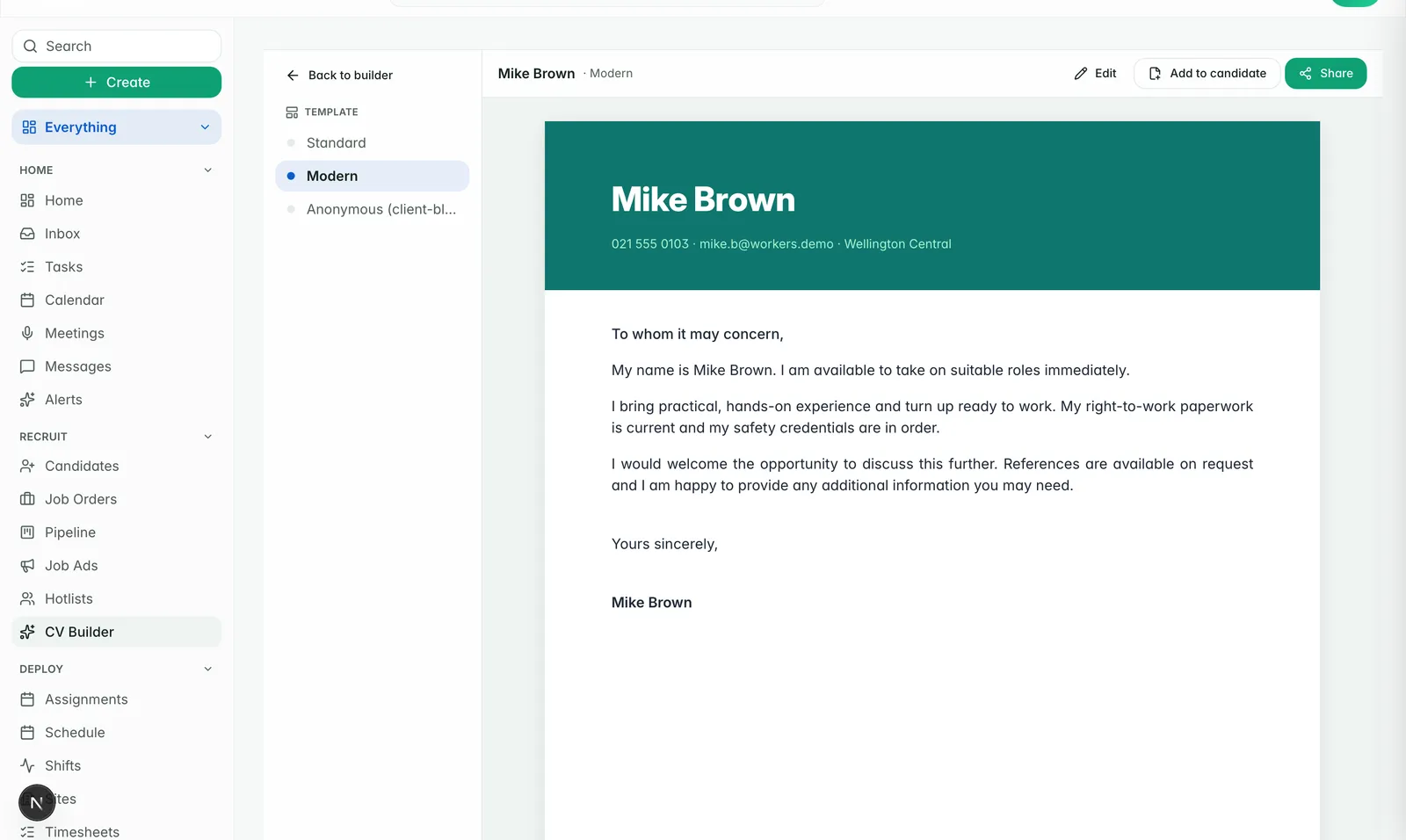The image size is (1406, 840).
Task: Click the pencil icon beside Edit
Action: point(1081,74)
